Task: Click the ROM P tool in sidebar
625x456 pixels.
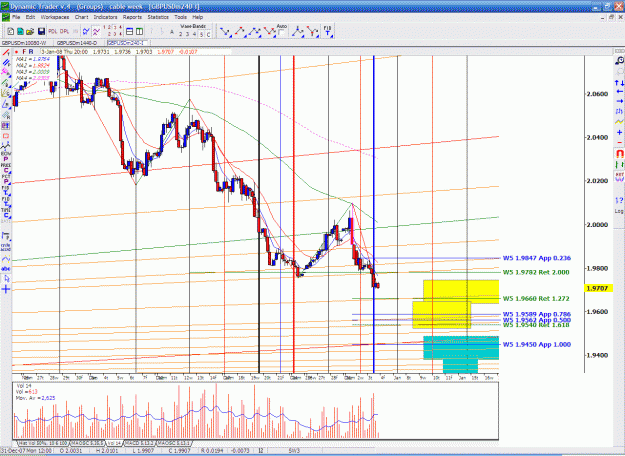Action: 6,156
